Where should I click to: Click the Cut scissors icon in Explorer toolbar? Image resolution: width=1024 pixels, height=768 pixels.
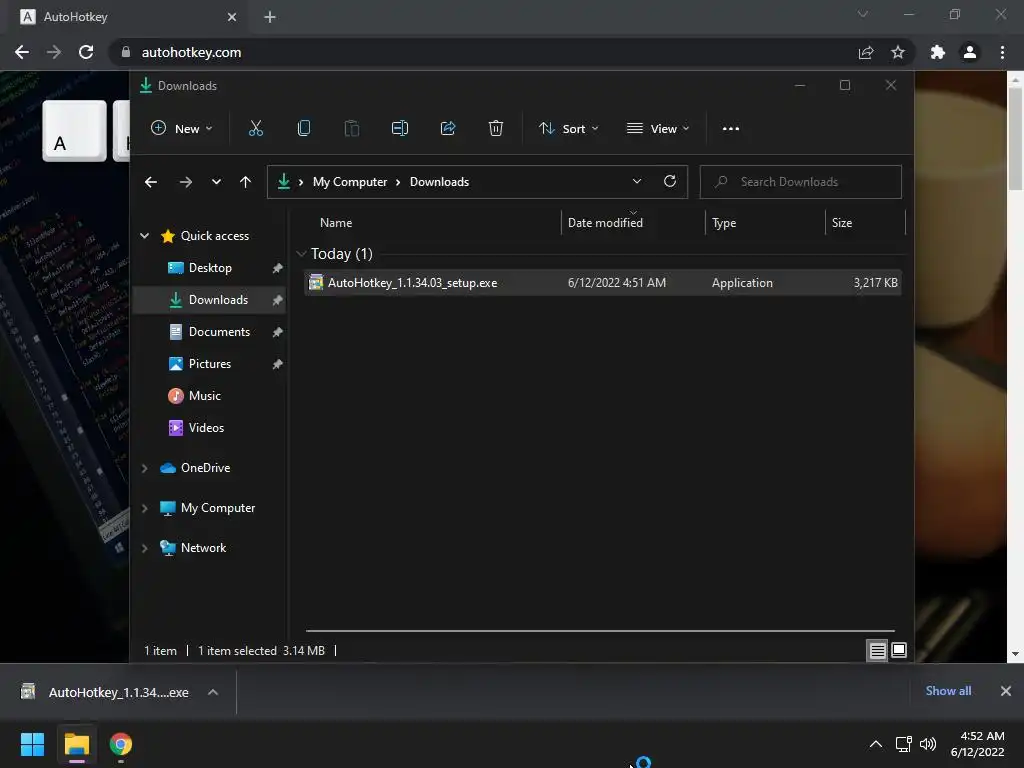tap(256, 129)
